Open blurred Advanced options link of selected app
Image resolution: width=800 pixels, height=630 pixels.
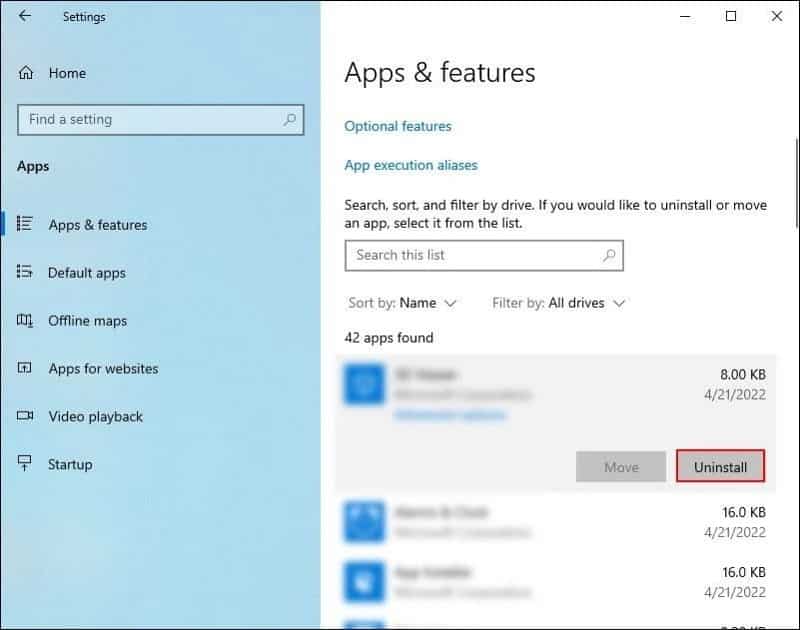click(450, 415)
